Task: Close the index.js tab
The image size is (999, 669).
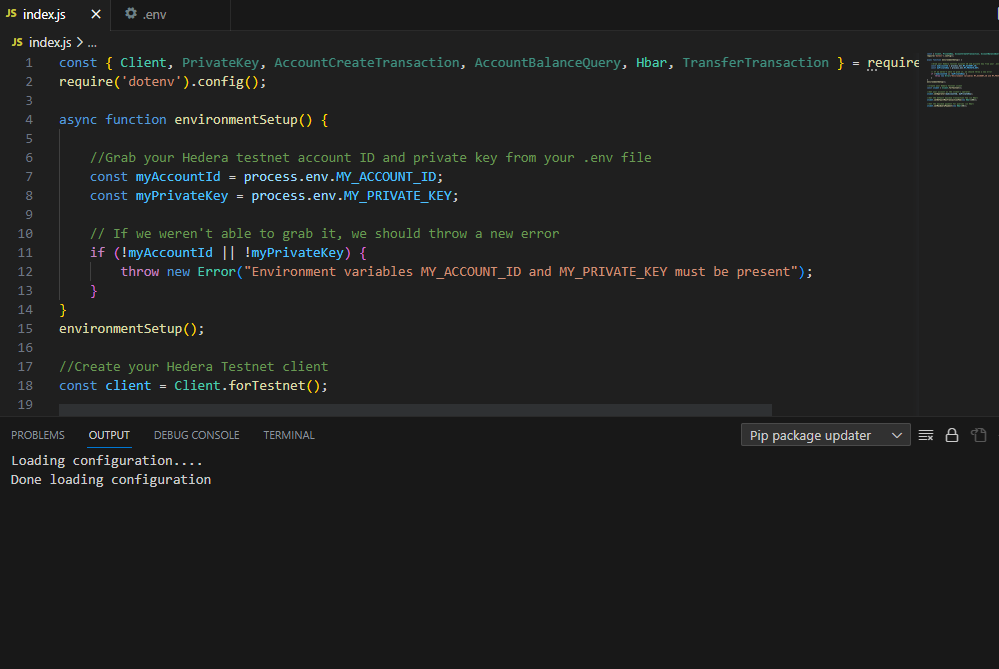Action: [96, 14]
